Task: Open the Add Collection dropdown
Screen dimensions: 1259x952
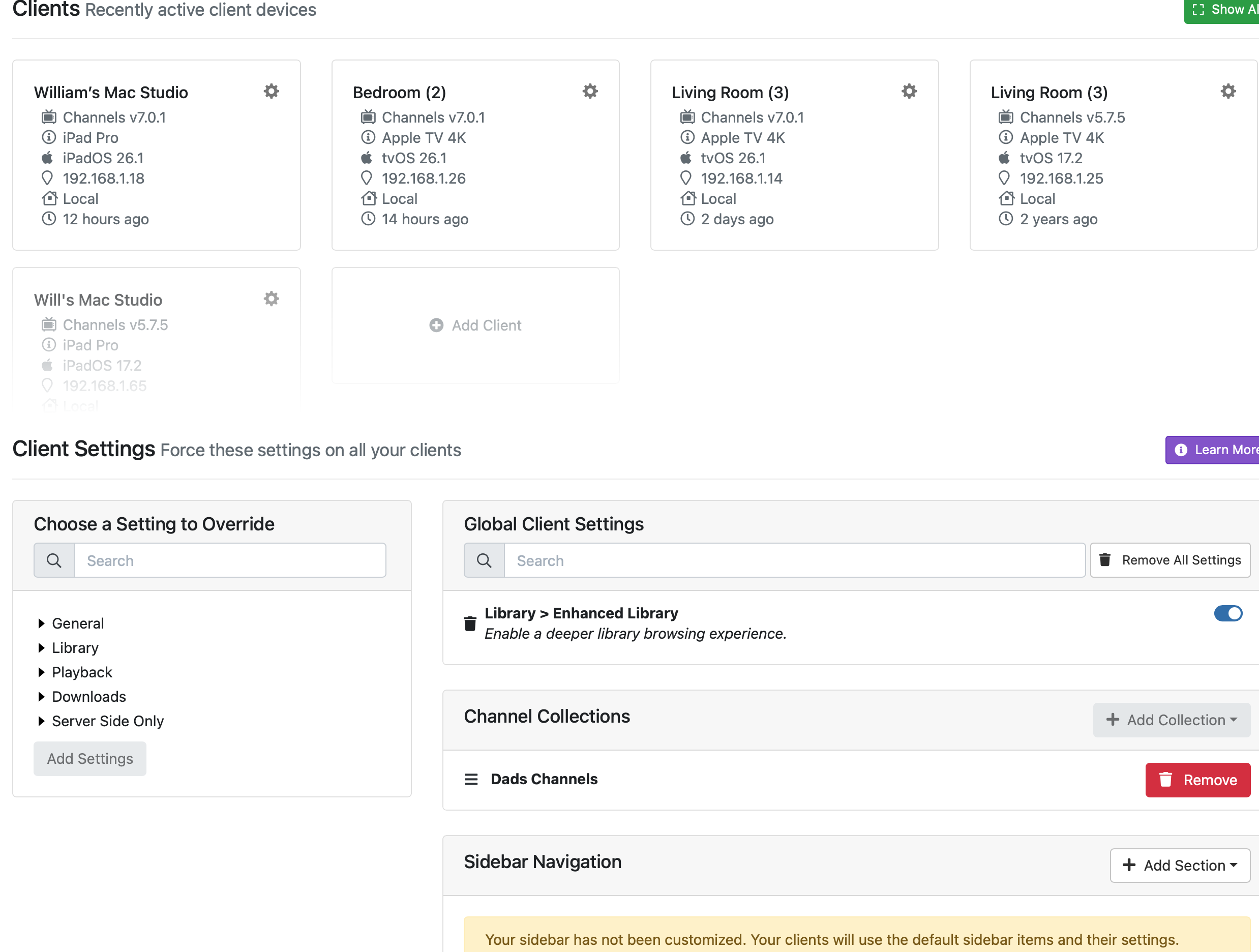Action: tap(1172, 720)
